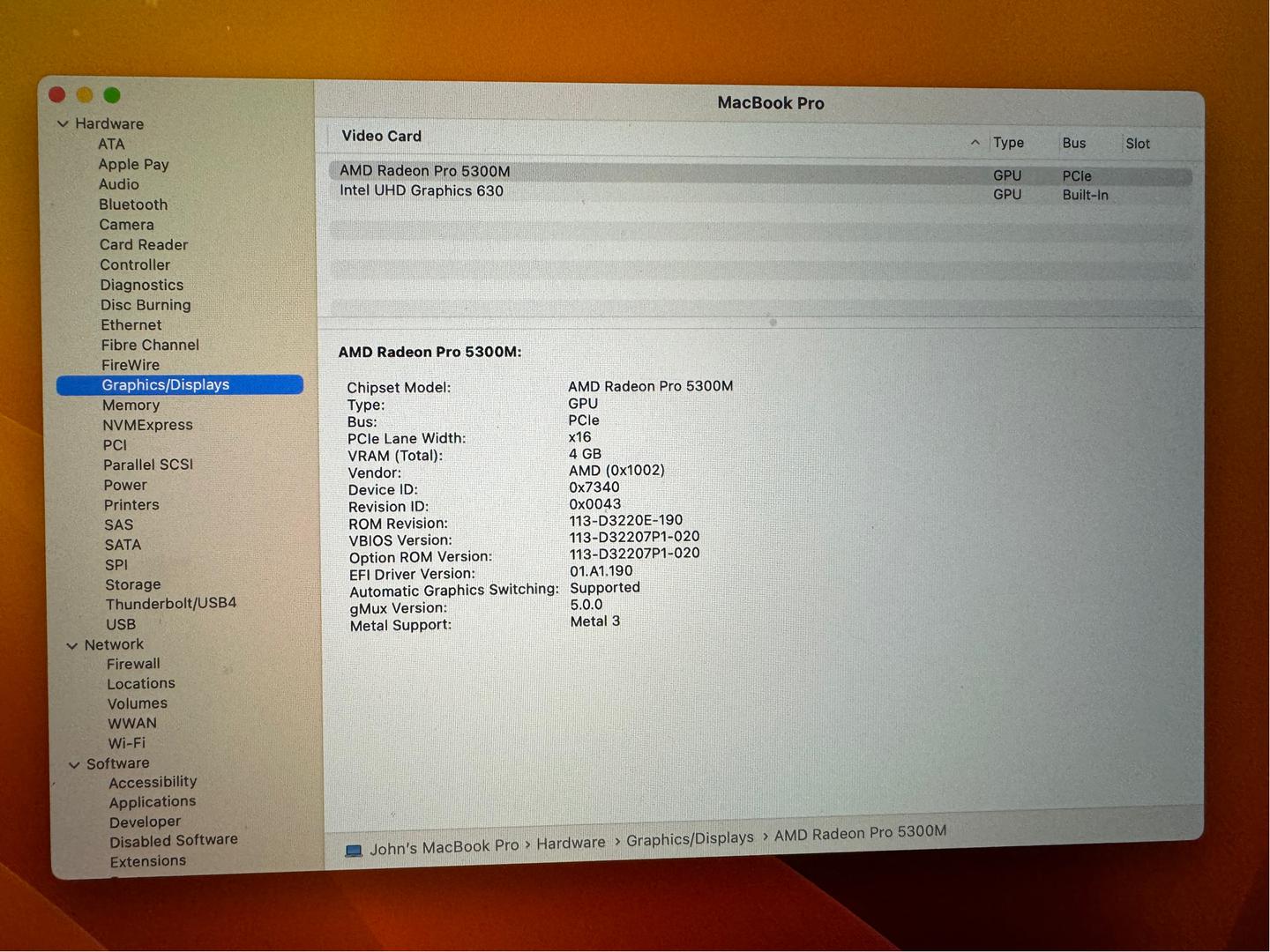The height and width of the screenshot is (952, 1270).
Task: Open the Storage hardware entry
Action: pos(133,584)
